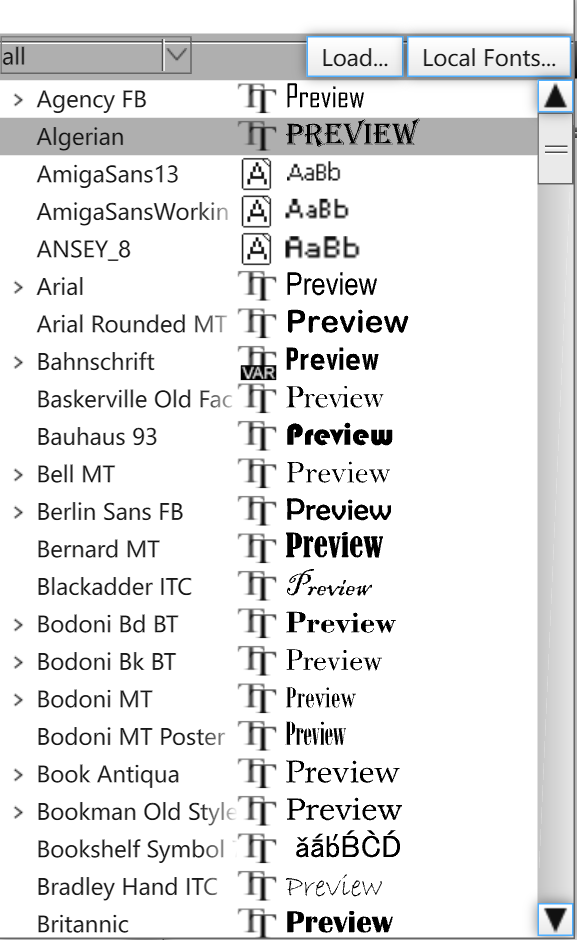The image size is (577, 940).
Task: Expand the Arial font family
Action: tap(19, 287)
